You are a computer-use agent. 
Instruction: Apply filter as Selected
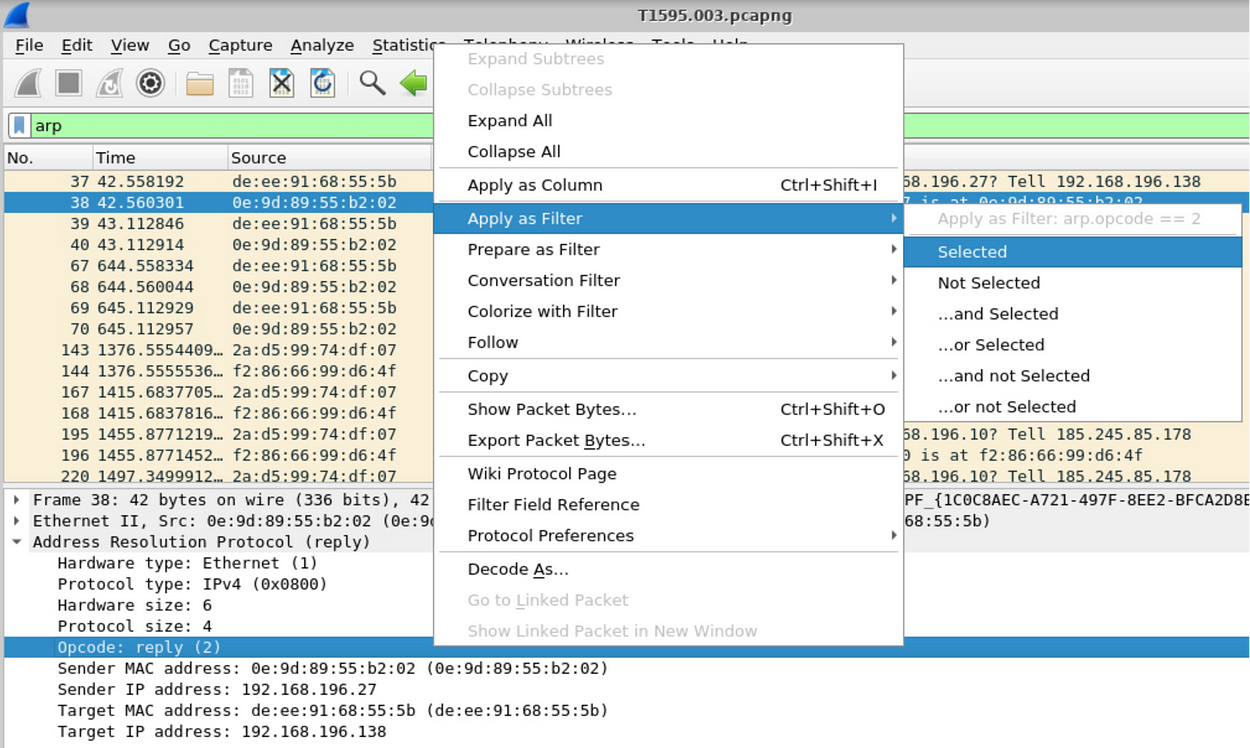click(x=1072, y=252)
